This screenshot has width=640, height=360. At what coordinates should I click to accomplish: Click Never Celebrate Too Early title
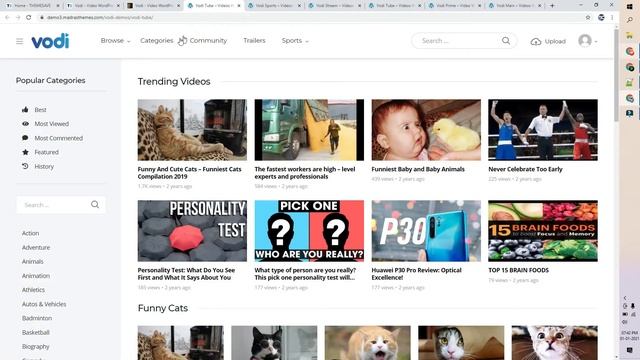pyautogui.click(x=525, y=169)
